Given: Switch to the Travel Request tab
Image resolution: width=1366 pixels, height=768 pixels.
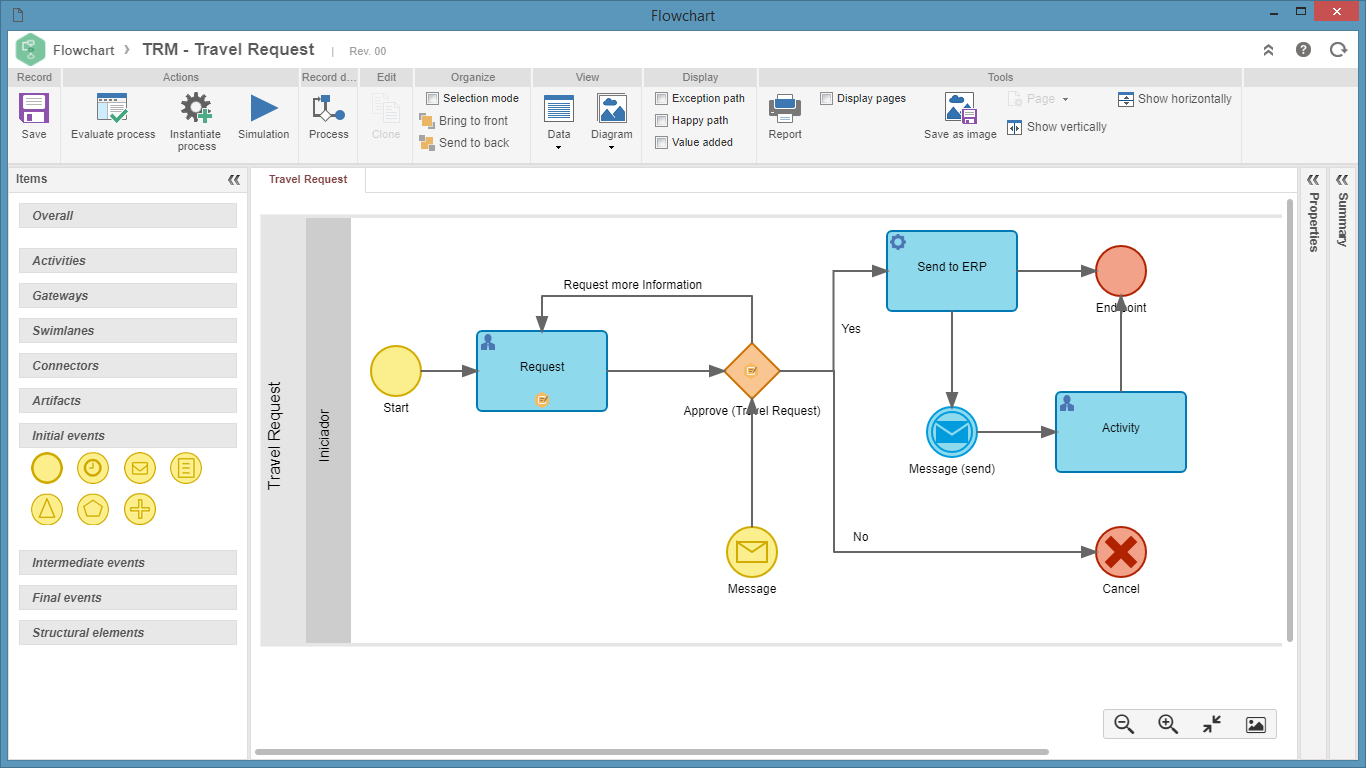Looking at the screenshot, I should pos(308,179).
